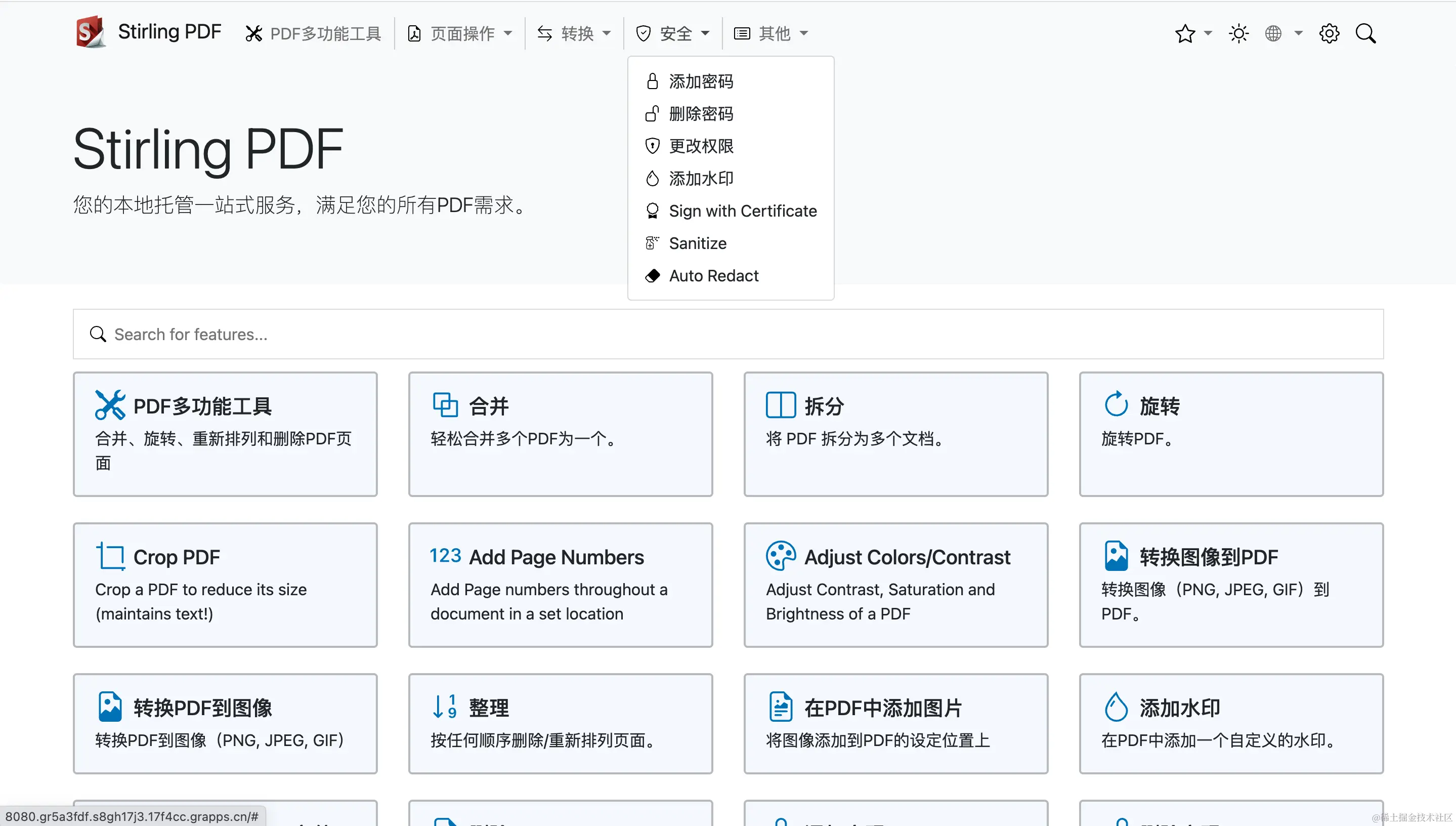The width and height of the screenshot is (1456, 826).
Task: Click the magnifier icon in the feature search box
Action: coord(98,334)
